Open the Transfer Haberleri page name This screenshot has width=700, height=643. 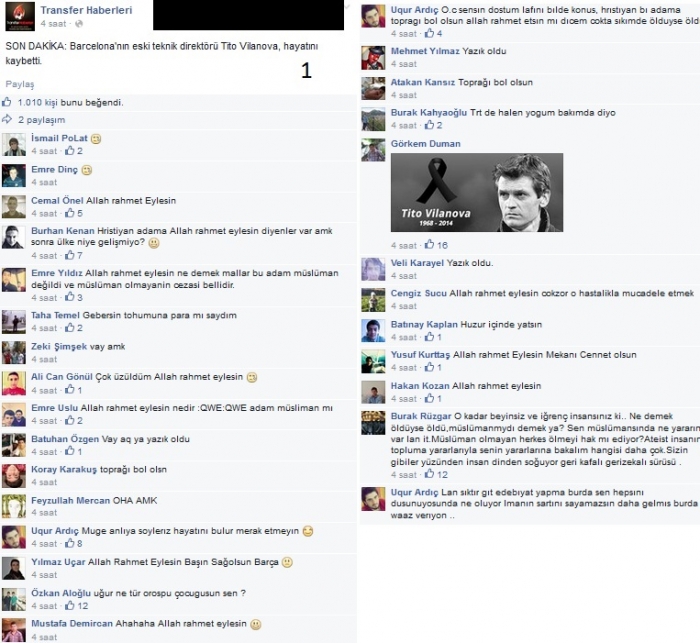click(x=86, y=10)
